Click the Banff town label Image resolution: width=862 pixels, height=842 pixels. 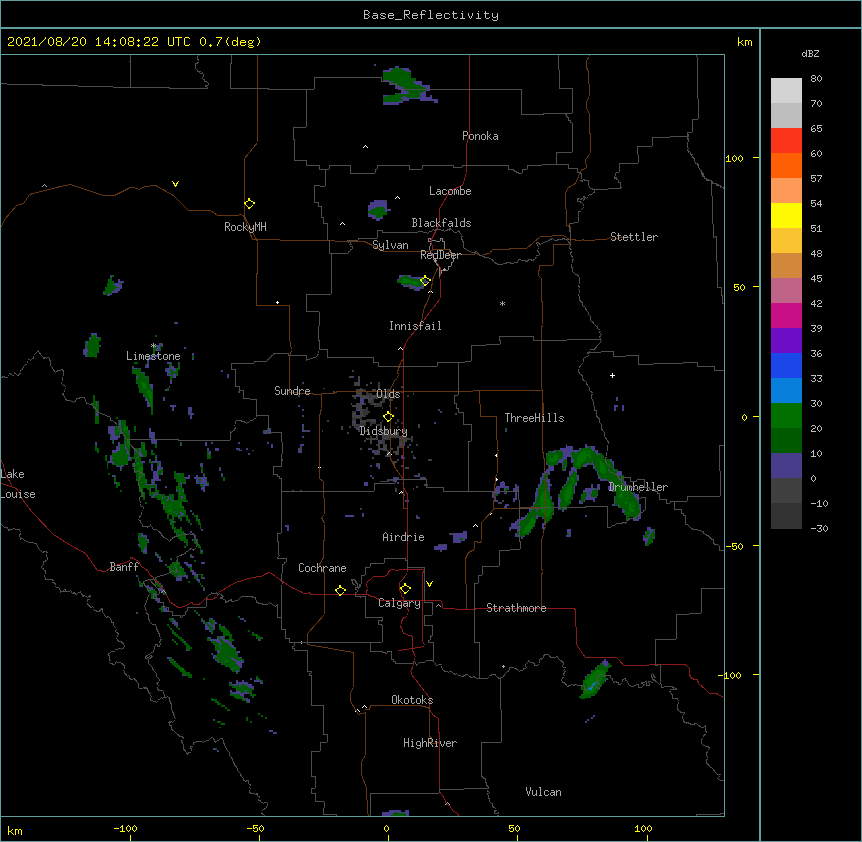pyautogui.click(x=124, y=567)
